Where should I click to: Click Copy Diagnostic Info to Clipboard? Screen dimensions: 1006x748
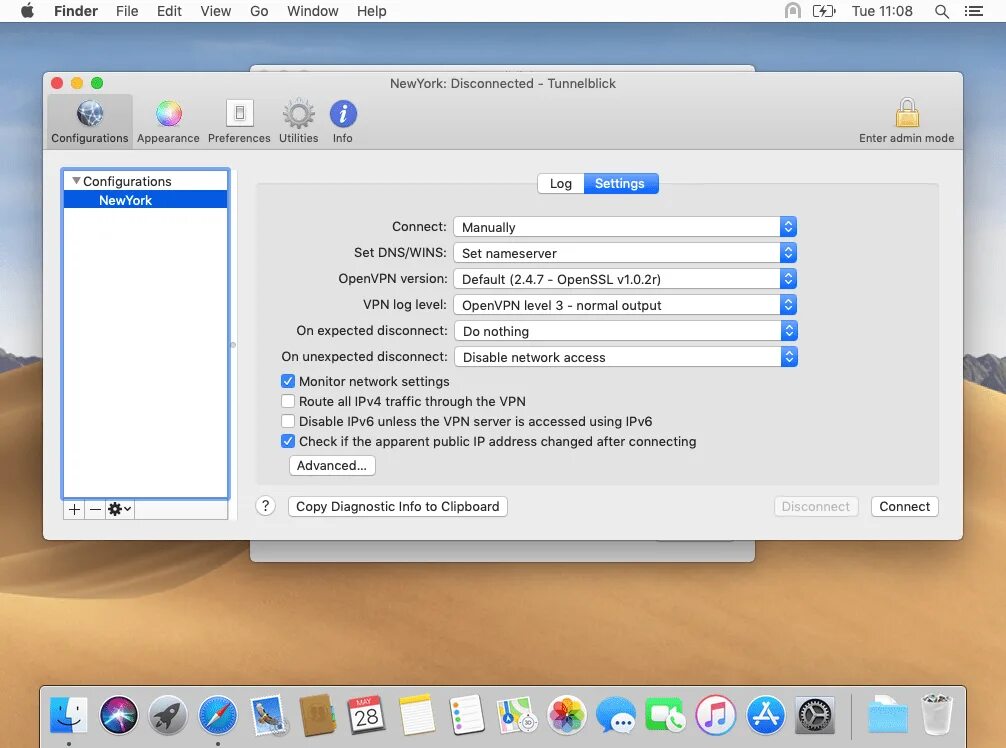398,507
